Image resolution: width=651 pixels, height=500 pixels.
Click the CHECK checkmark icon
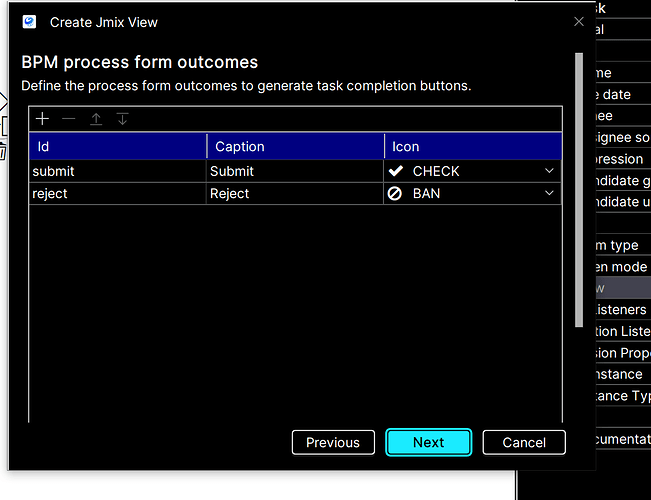coord(396,171)
